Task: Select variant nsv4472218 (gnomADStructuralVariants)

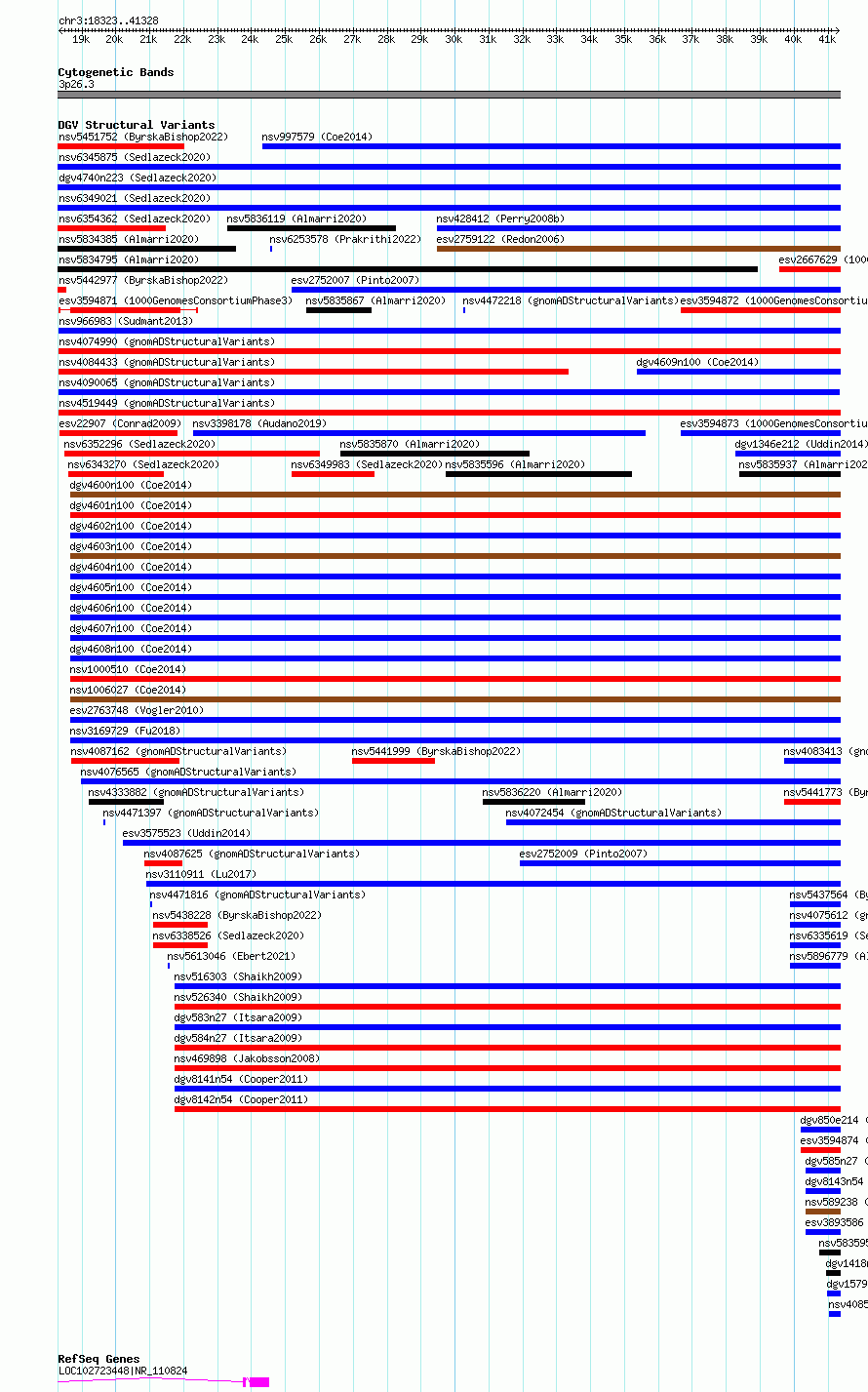Action: tap(464, 310)
